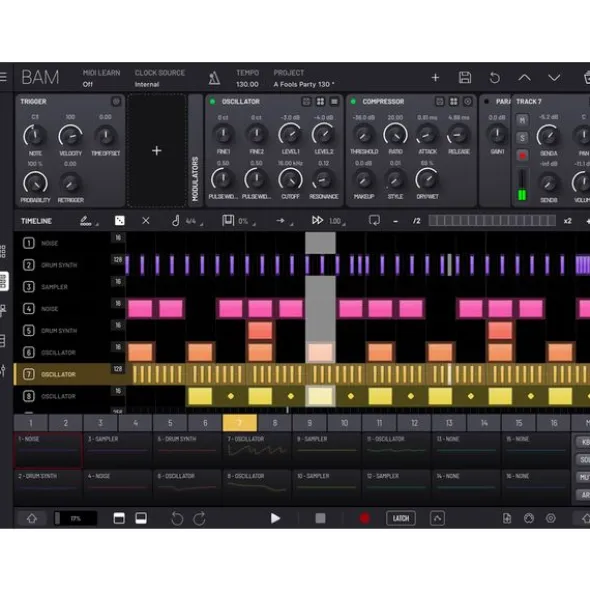This screenshot has width=590, height=591.
Task: Add a new project with plus icon
Action: [x=435, y=78]
